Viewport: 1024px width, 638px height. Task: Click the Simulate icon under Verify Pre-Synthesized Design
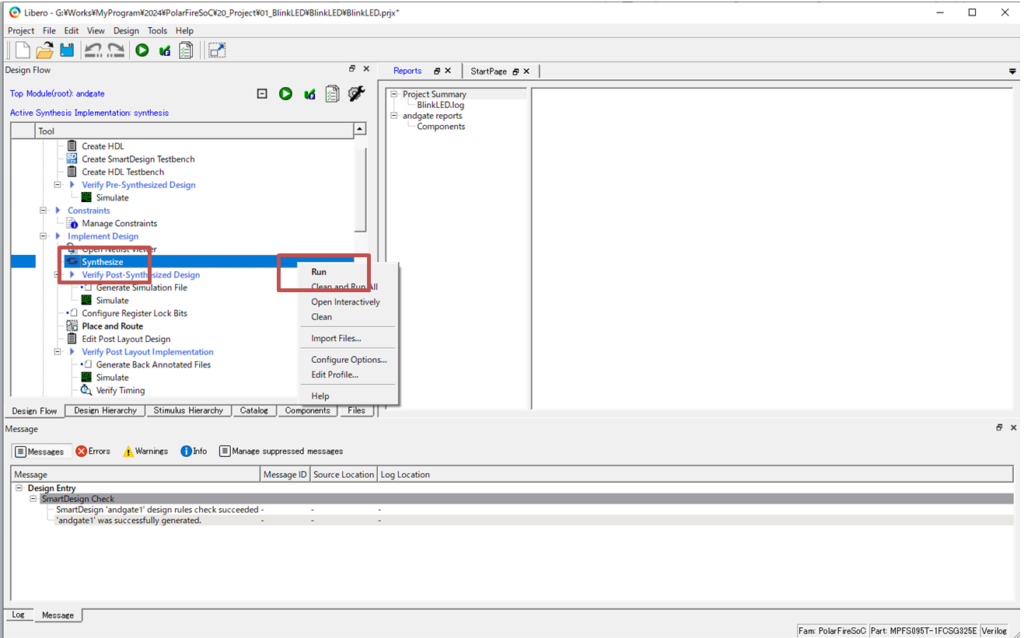click(x=86, y=198)
